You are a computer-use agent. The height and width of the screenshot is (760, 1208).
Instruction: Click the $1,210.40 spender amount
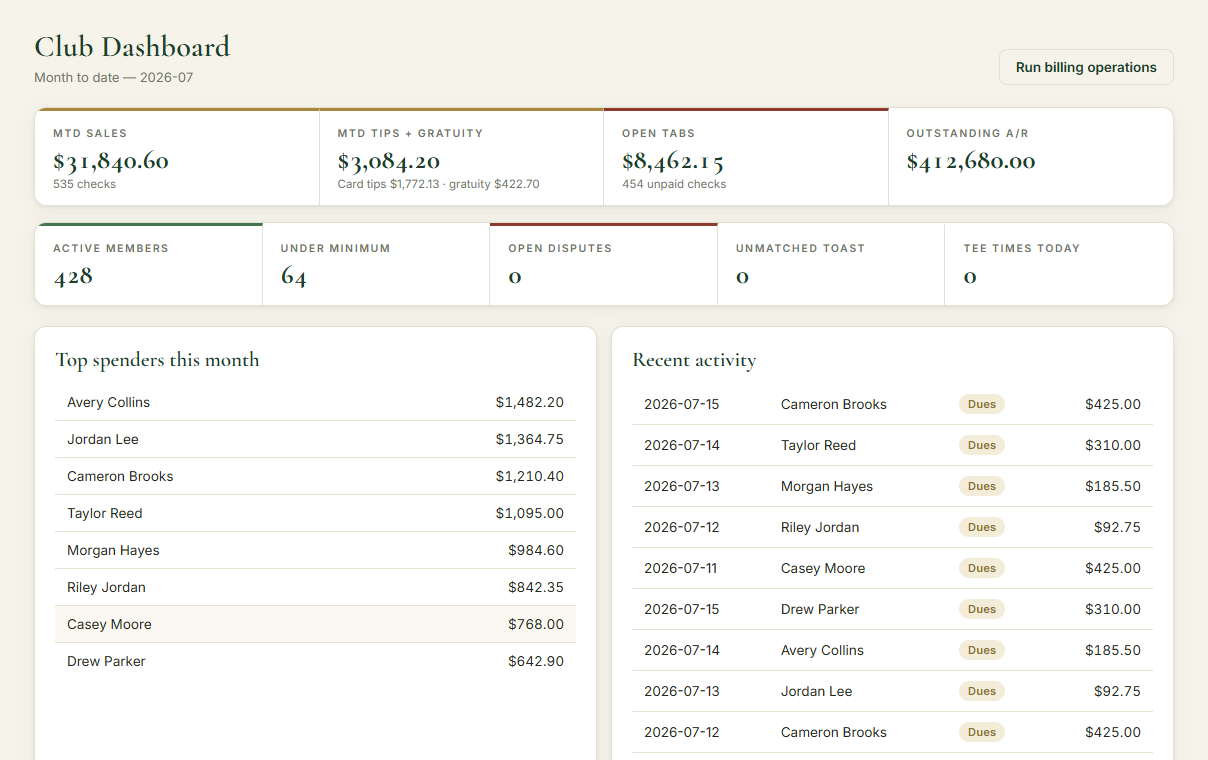click(530, 476)
